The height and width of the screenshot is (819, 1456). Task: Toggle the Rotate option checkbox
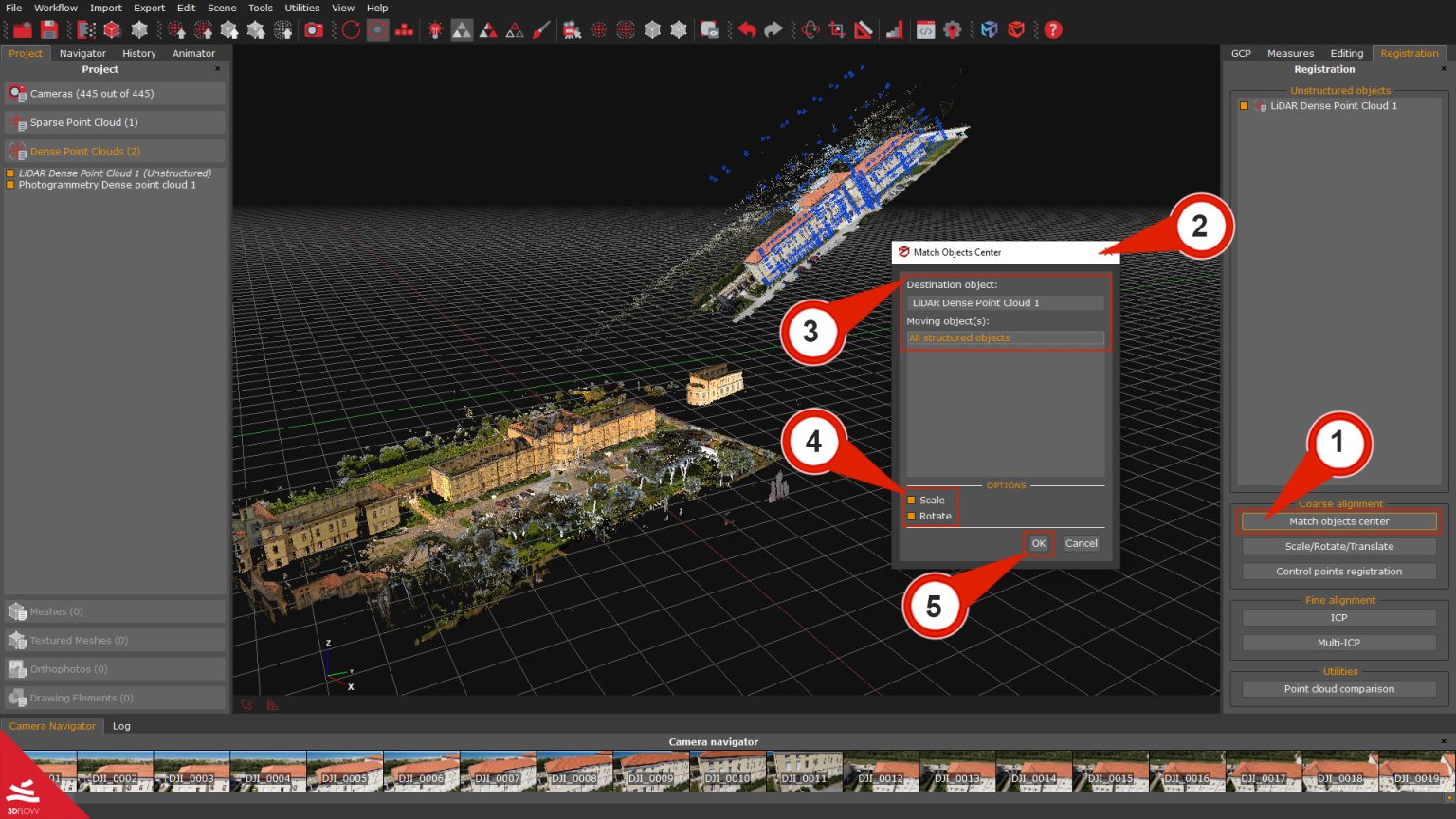click(913, 516)
